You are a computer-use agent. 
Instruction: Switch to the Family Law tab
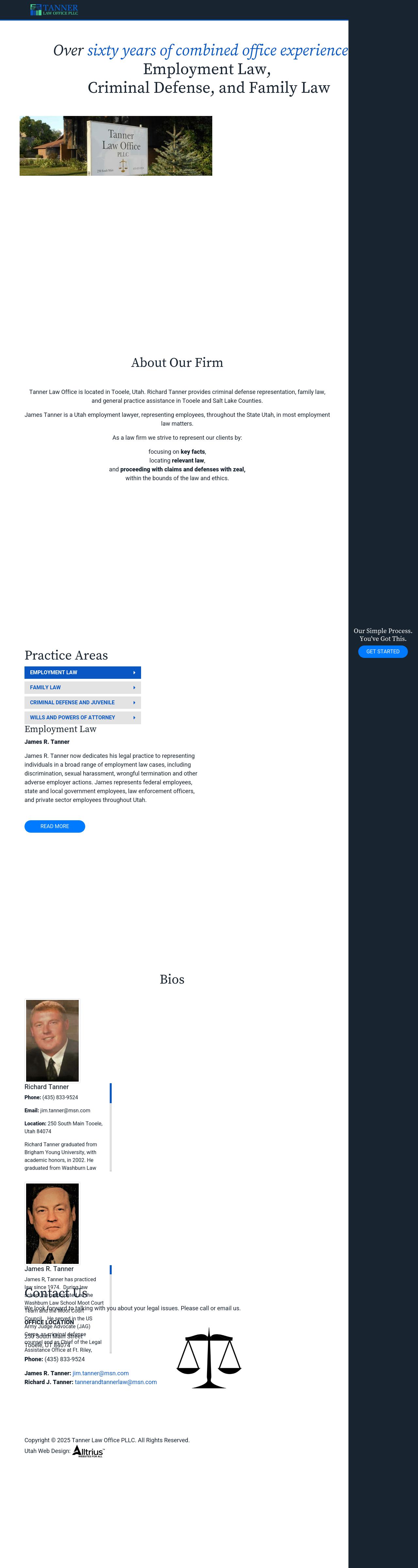coord(46,687)
